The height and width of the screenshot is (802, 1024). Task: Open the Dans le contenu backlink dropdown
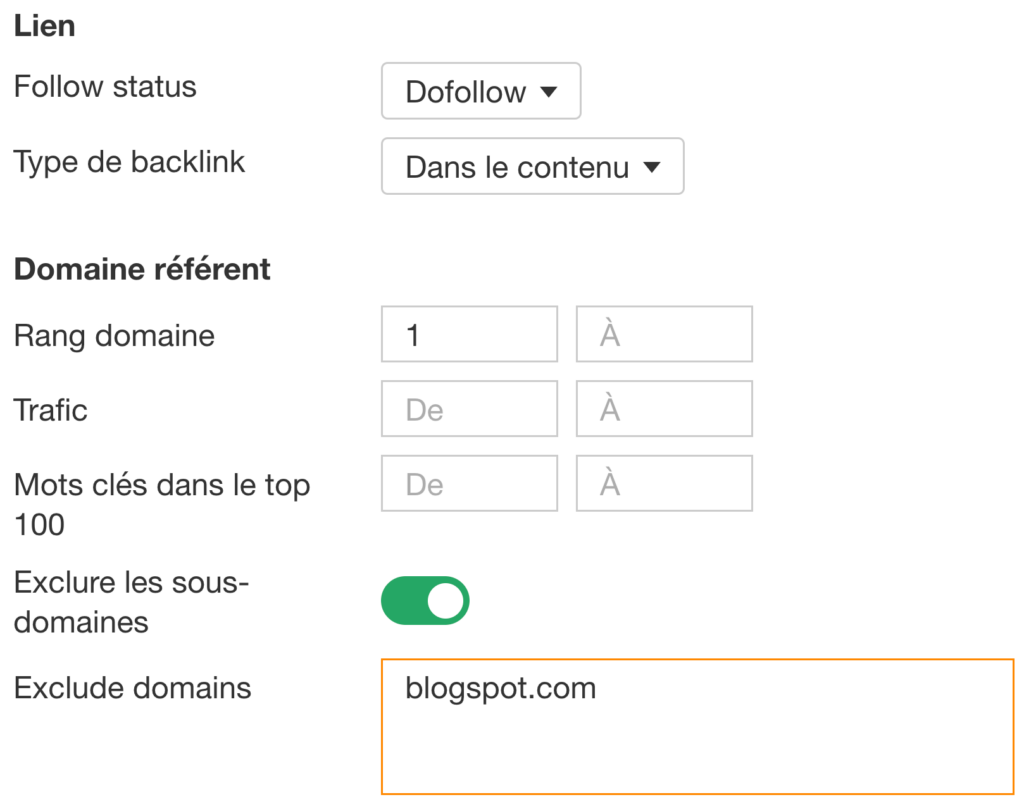[532, 166]
